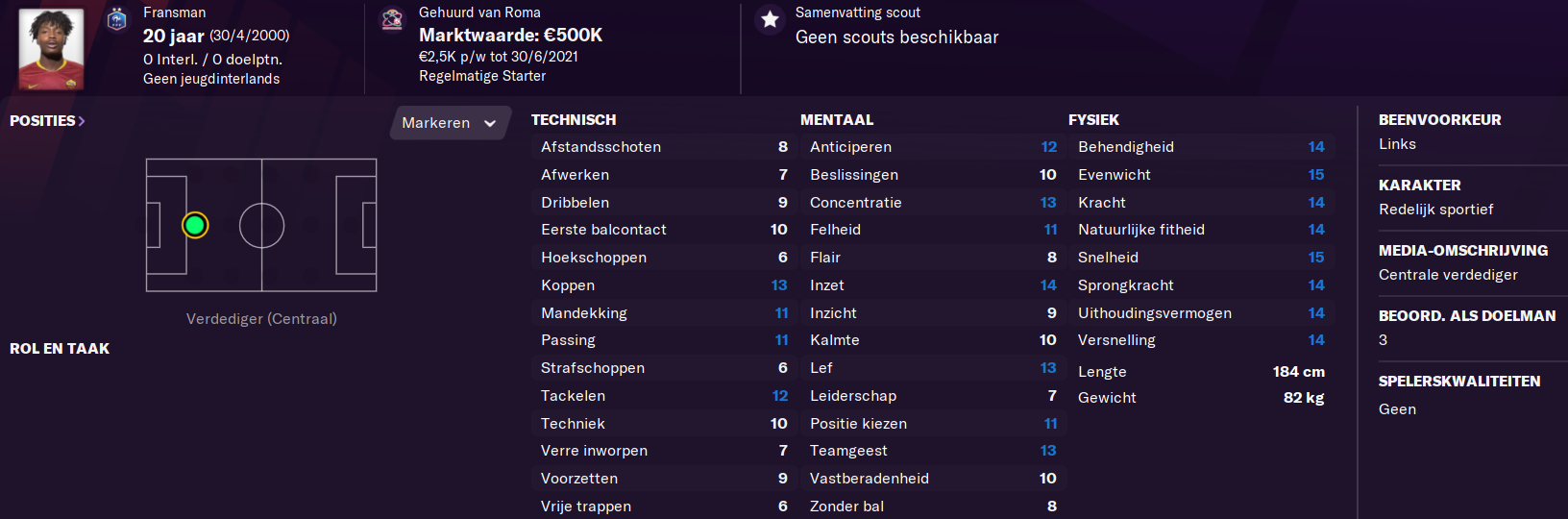Click the Beenvoorkeur heading
Viewport: 1568px width, 519px height.
[x=1439, y=120]
